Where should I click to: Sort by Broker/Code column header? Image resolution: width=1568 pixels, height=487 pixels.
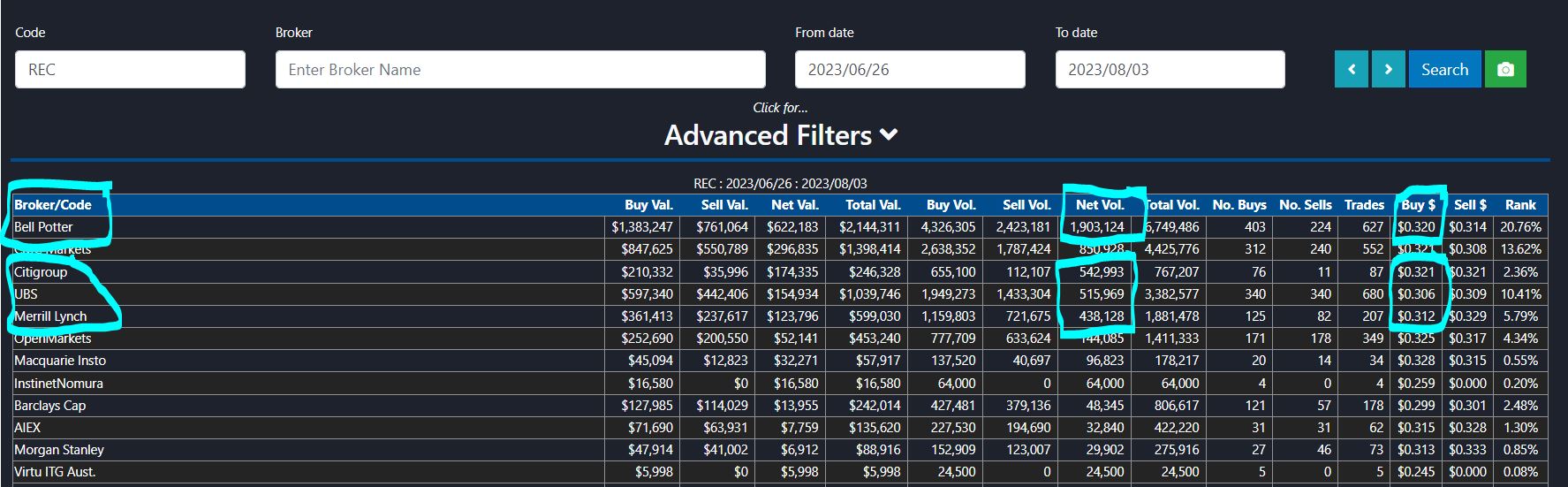point(53,204)
